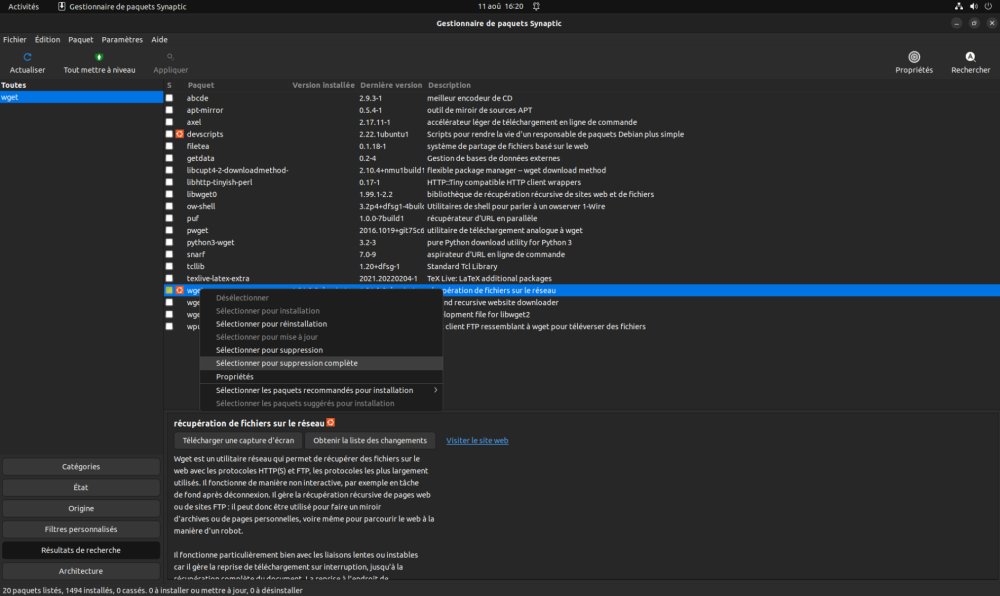Open the clock showing 11 aoû 16:20
This screenshot has height=596, width=1000.
tap(501, 6)
